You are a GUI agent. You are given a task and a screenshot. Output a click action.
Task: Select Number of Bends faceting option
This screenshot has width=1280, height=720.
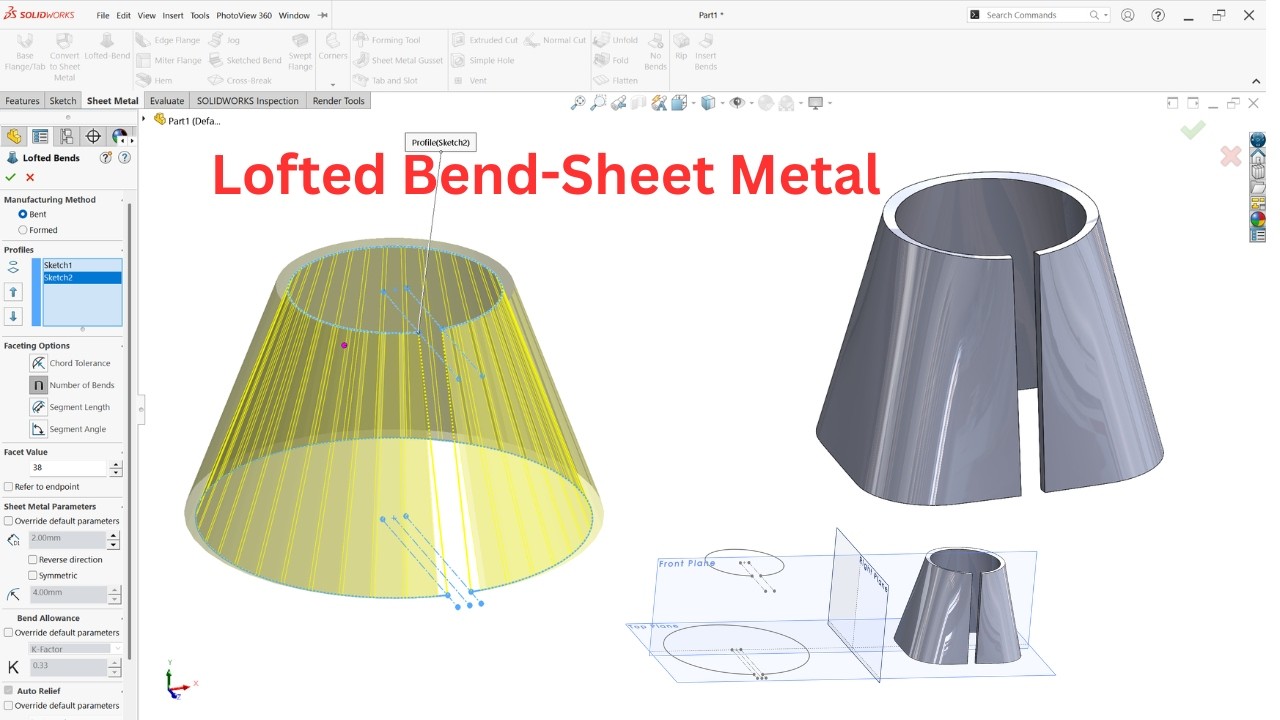tap(38, 385)
